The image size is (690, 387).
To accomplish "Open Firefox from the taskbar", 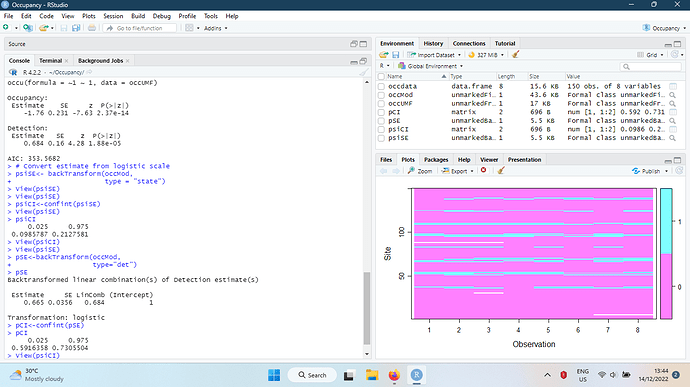I will tap(394, 375).
